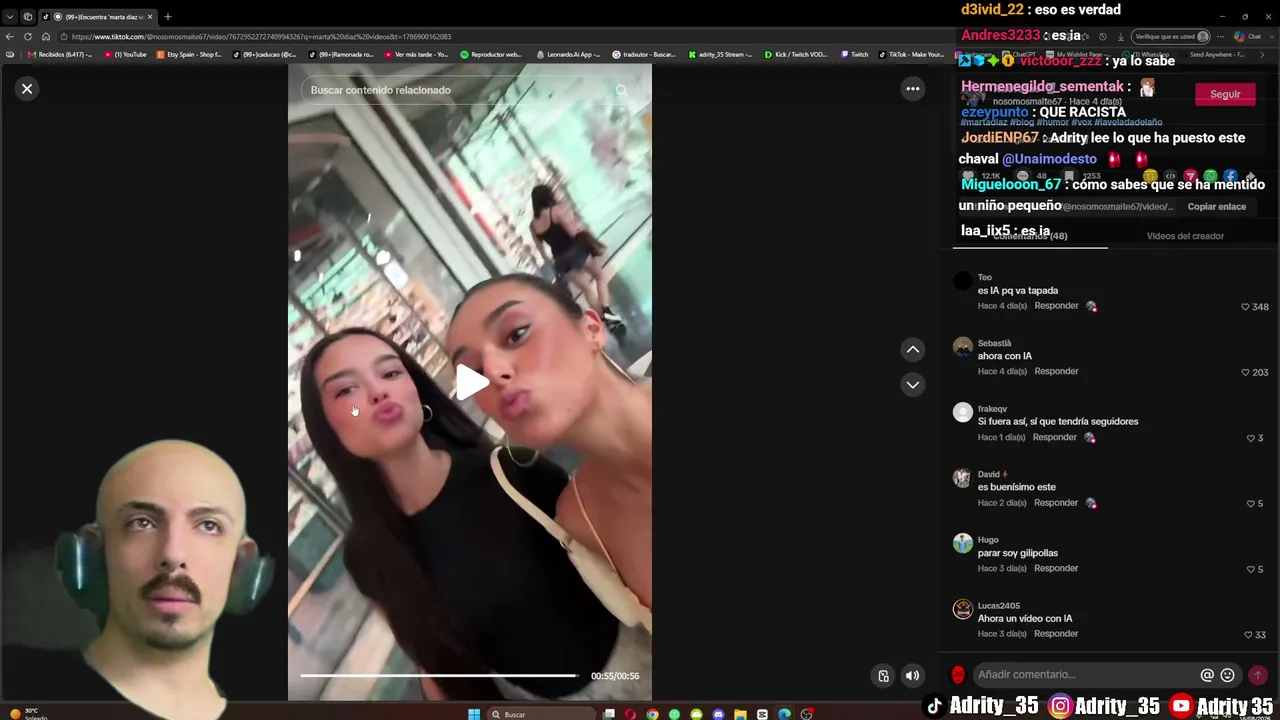
Task: Switch to the Comentarios (48) tab
Action: point(1030,236)
